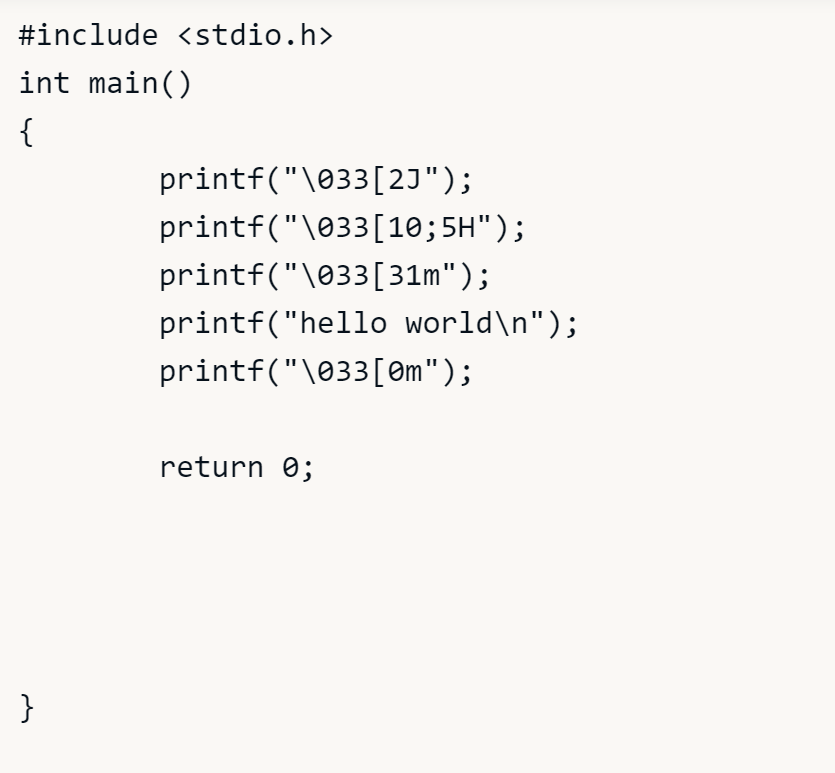Click printf on the hello world line

212,323
